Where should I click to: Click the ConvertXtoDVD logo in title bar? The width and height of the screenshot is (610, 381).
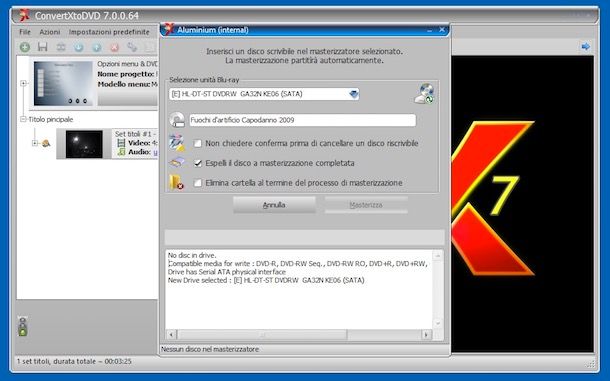click(25, 15)
